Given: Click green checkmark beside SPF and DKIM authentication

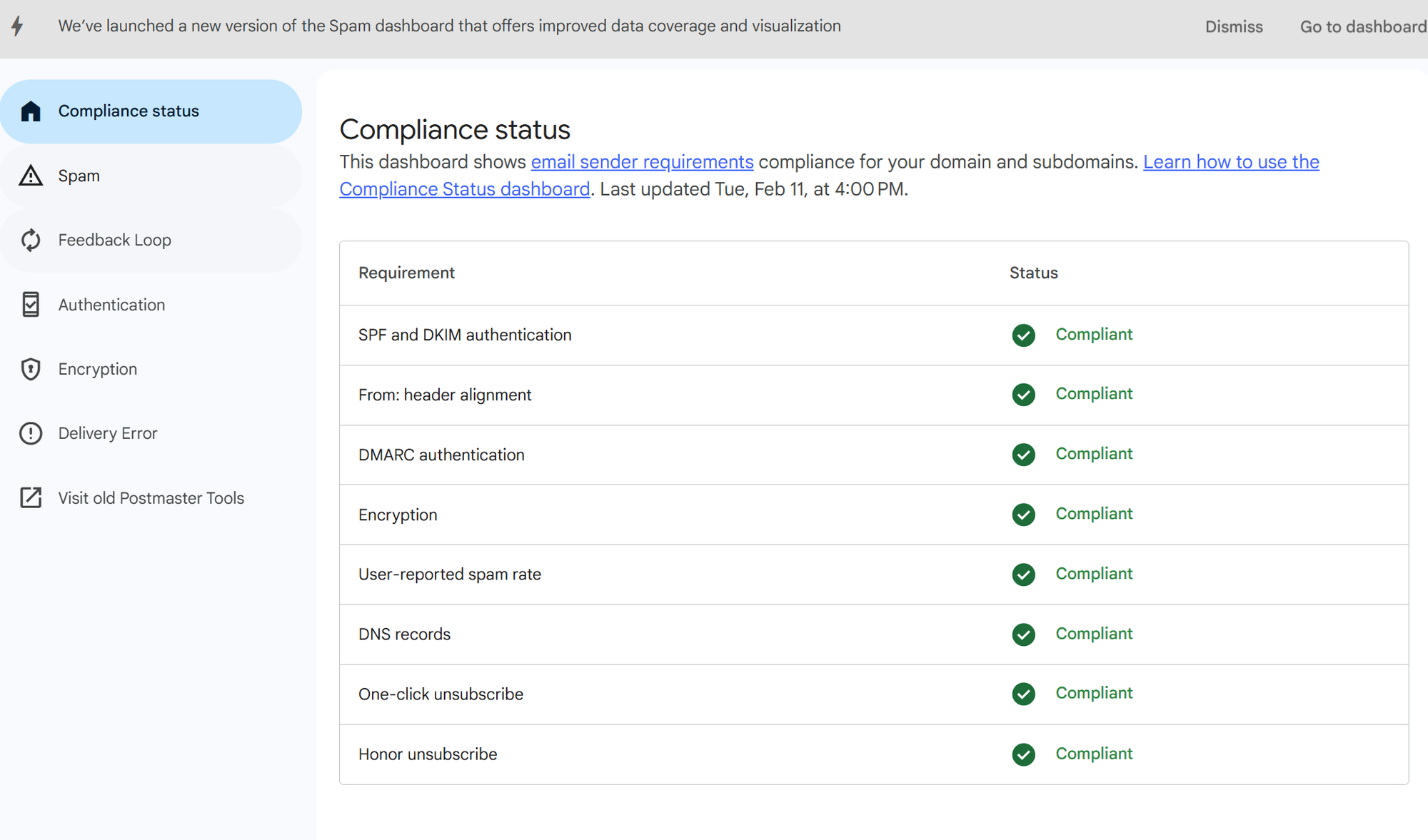Looking at the screenshot, I should pyautogui.click(x=1023, y=335).
